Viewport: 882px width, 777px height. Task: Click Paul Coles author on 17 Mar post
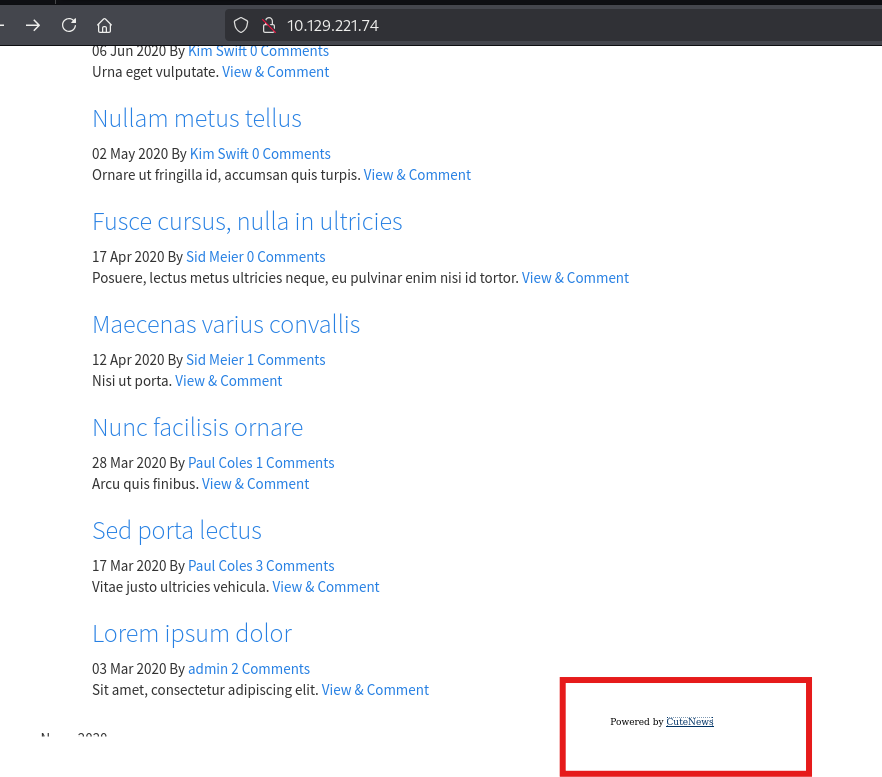pyautogui.click(x=220, y=565)
